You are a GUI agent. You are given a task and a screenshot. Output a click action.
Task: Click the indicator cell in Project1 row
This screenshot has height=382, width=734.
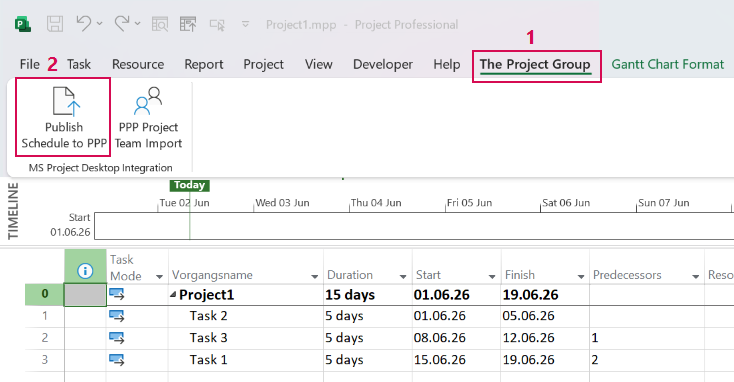click(x=85, y=295)
